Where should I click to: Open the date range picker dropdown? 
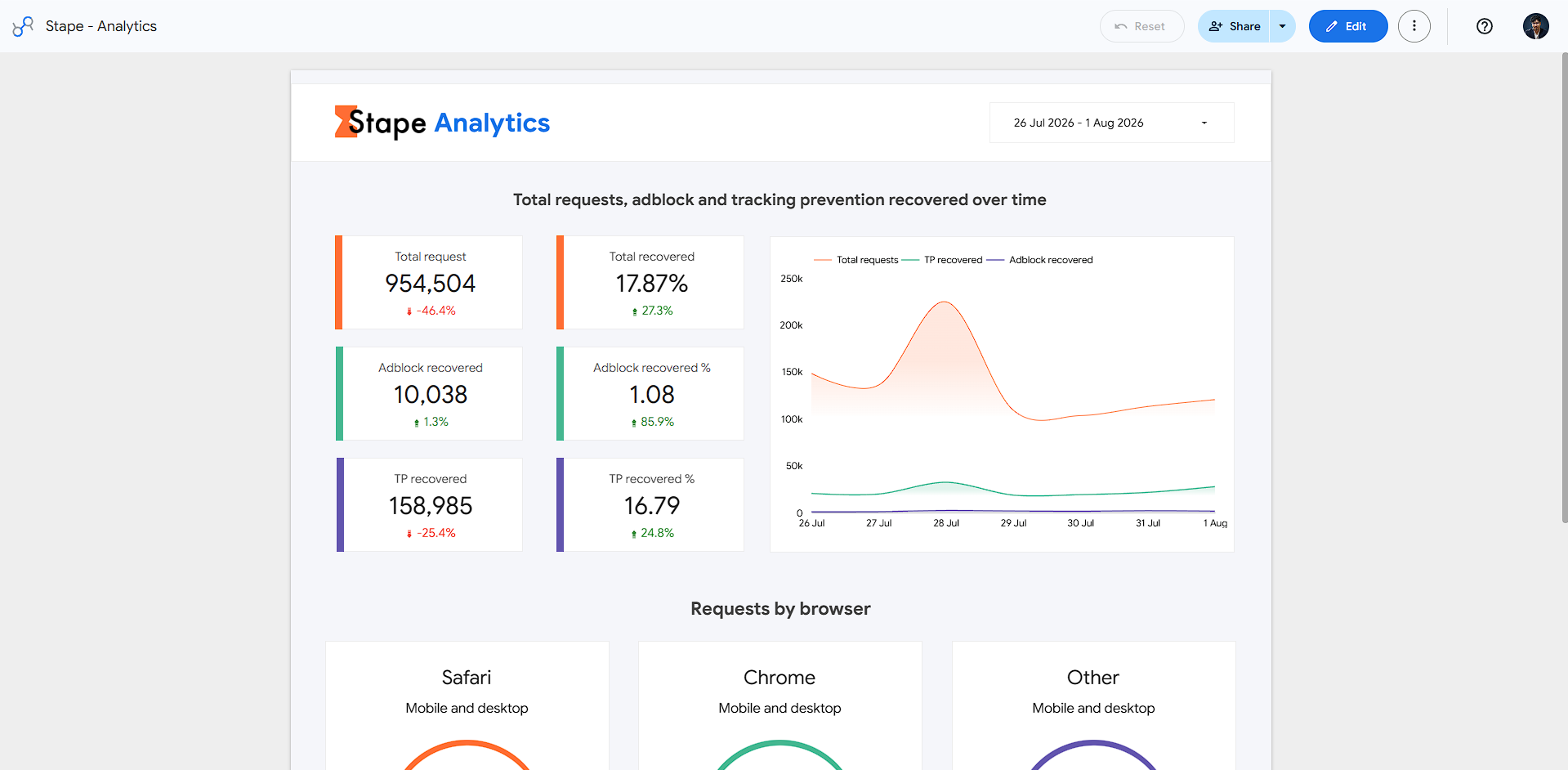[x=1111, y=123]
